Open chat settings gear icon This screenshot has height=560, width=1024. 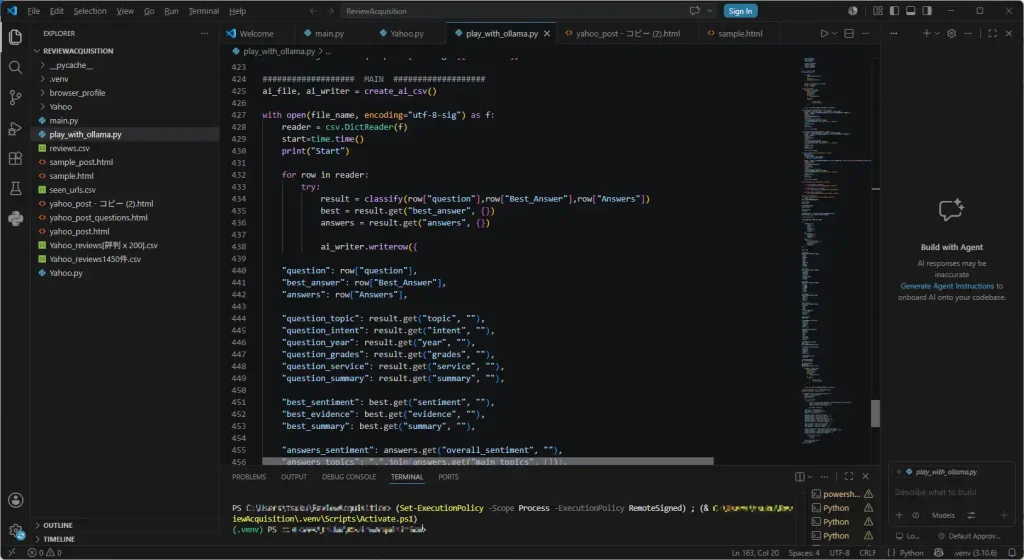952,33
